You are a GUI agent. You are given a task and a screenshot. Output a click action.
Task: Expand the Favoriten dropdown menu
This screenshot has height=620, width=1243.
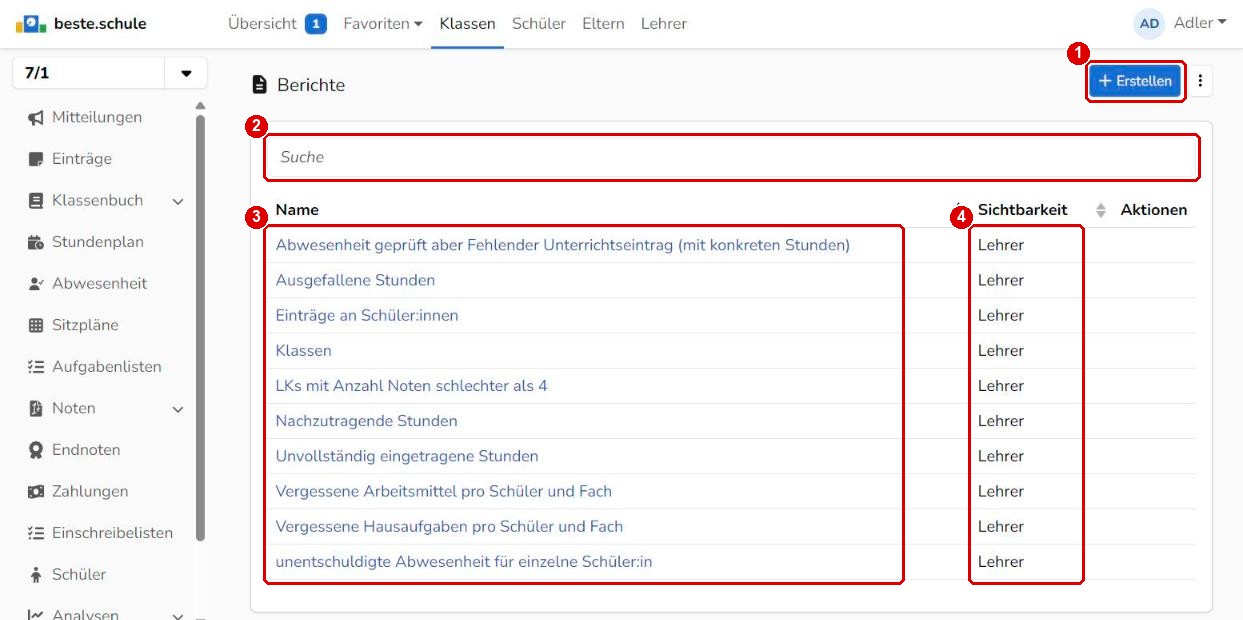point(382,23)
